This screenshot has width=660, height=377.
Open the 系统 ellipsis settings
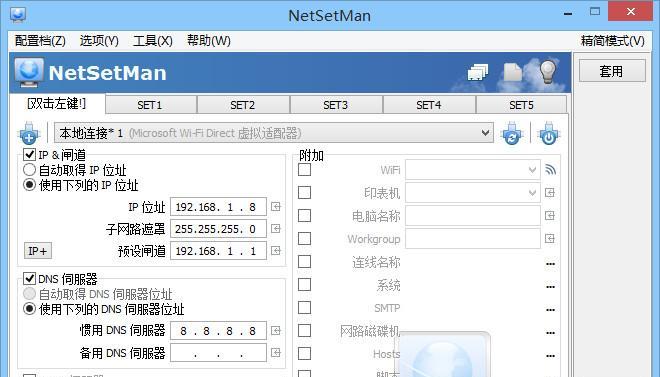pos(550,287)
